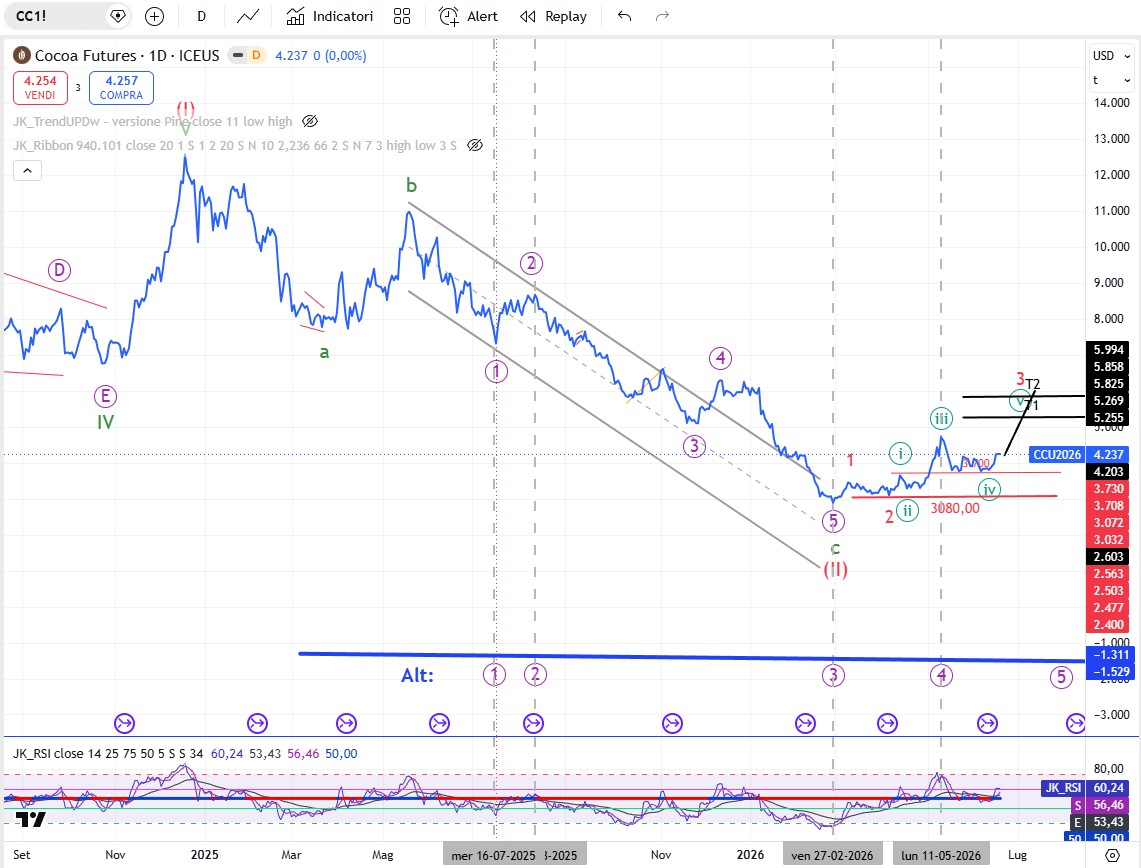
Task: Open the layout templates grid icon
Action: pyautogui.click(x=402, y=16)
